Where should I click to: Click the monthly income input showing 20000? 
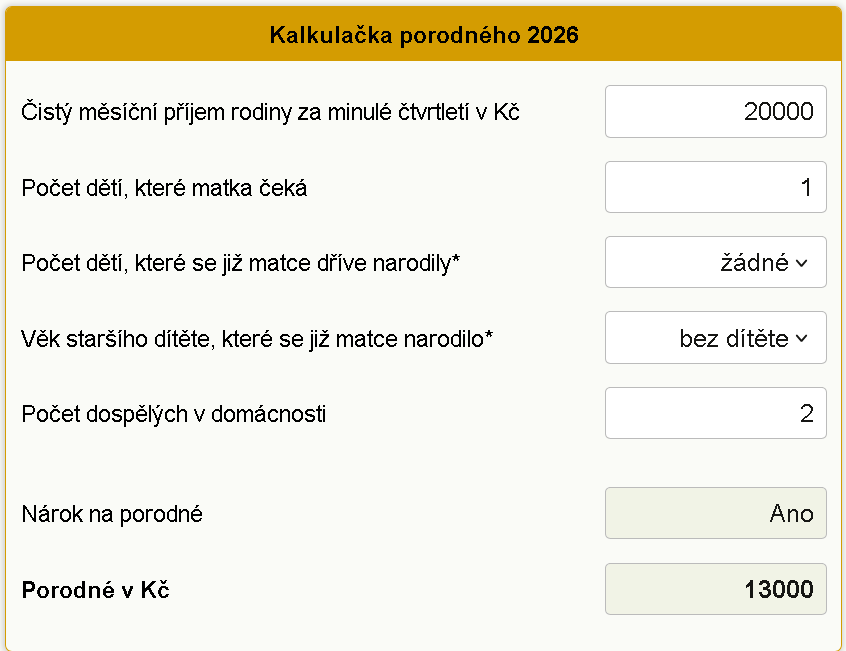[x=715, y=111]
